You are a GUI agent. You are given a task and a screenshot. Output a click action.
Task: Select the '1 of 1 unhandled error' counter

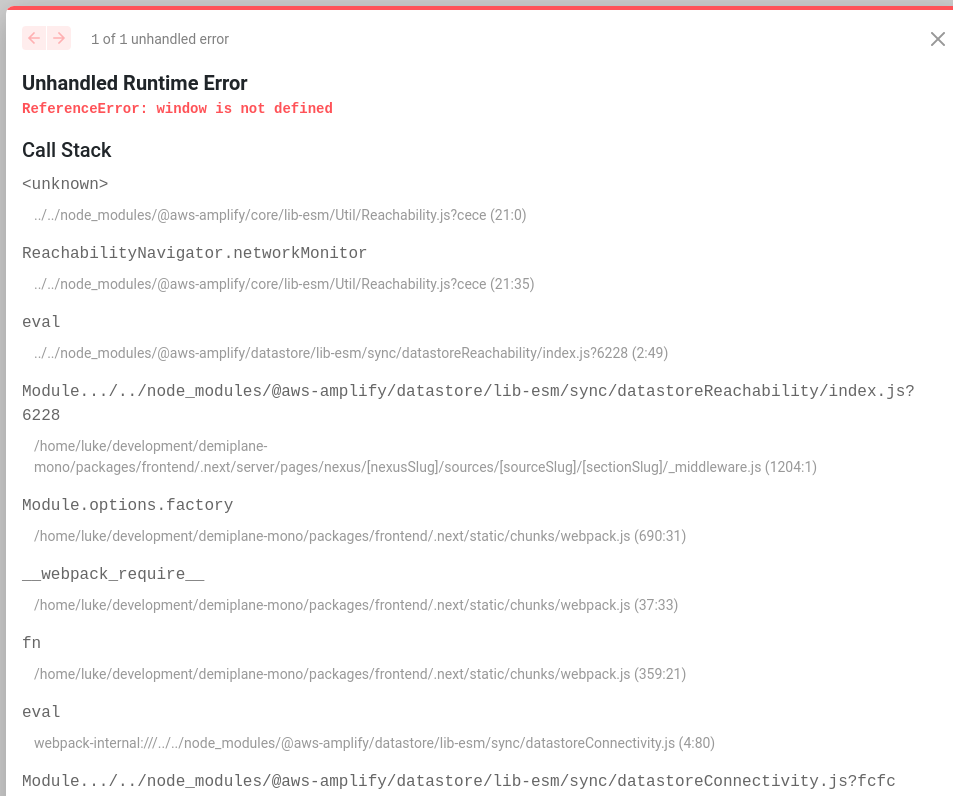point(159,39)
